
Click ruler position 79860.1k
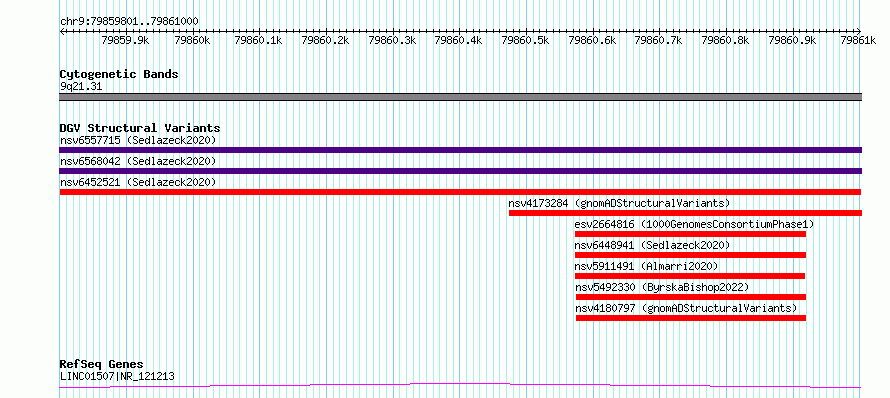click(259, 40)
